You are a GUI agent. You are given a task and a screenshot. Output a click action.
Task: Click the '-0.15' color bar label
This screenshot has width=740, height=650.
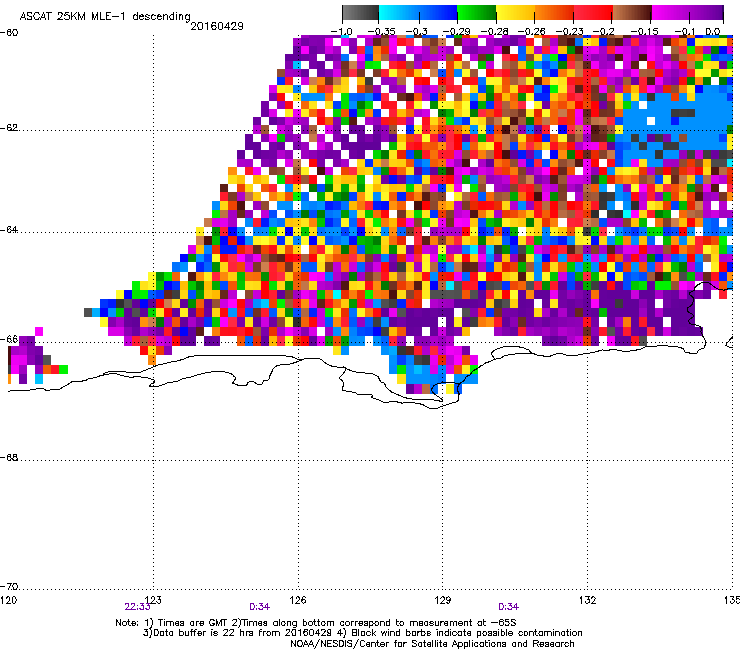click(x=644, y=32)
